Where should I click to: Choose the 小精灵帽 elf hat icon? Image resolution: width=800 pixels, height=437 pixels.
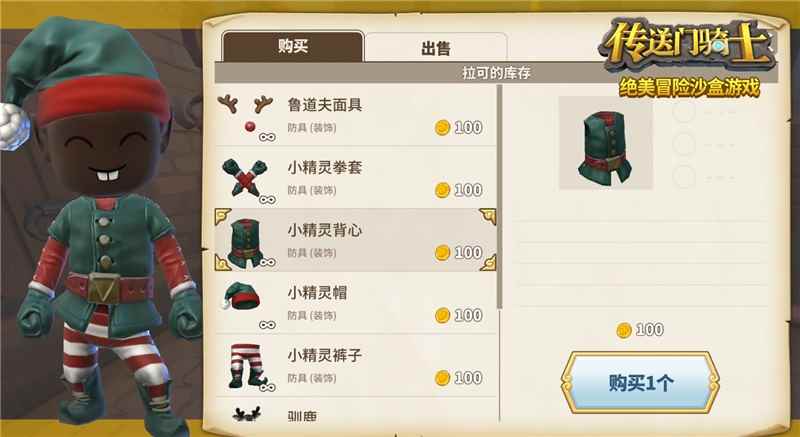coord(241,296)
